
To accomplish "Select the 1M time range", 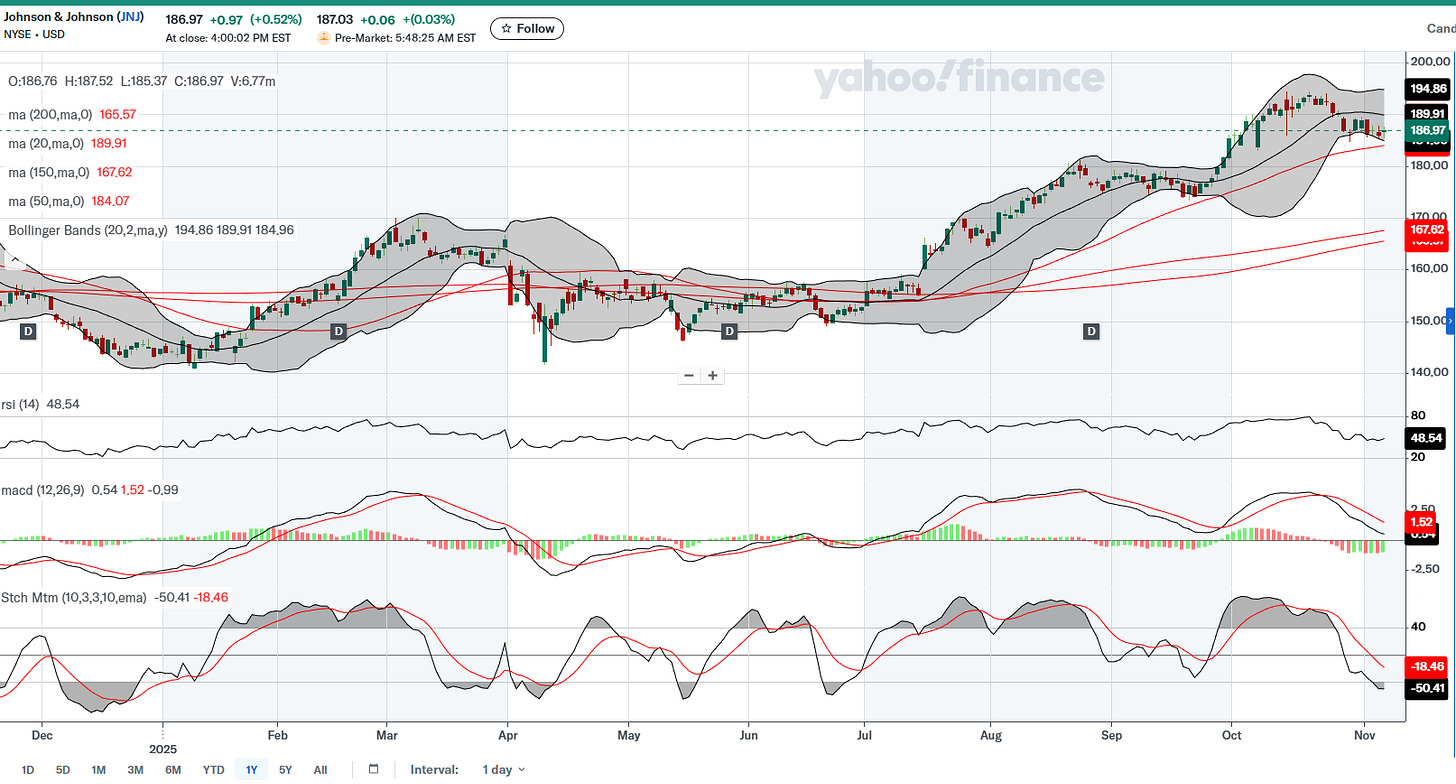I will coord(98,770).
